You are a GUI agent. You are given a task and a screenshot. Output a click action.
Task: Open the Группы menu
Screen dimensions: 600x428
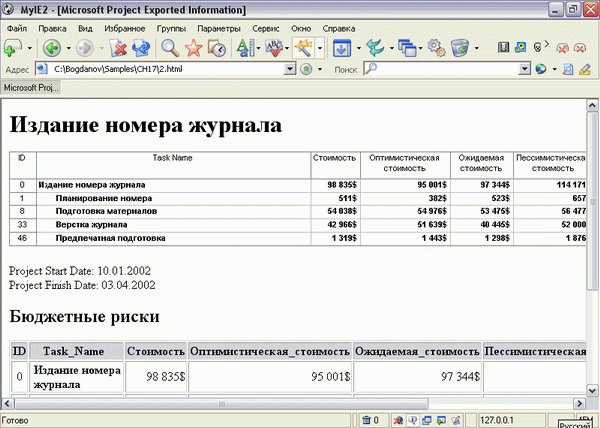[x=171, y=29]
